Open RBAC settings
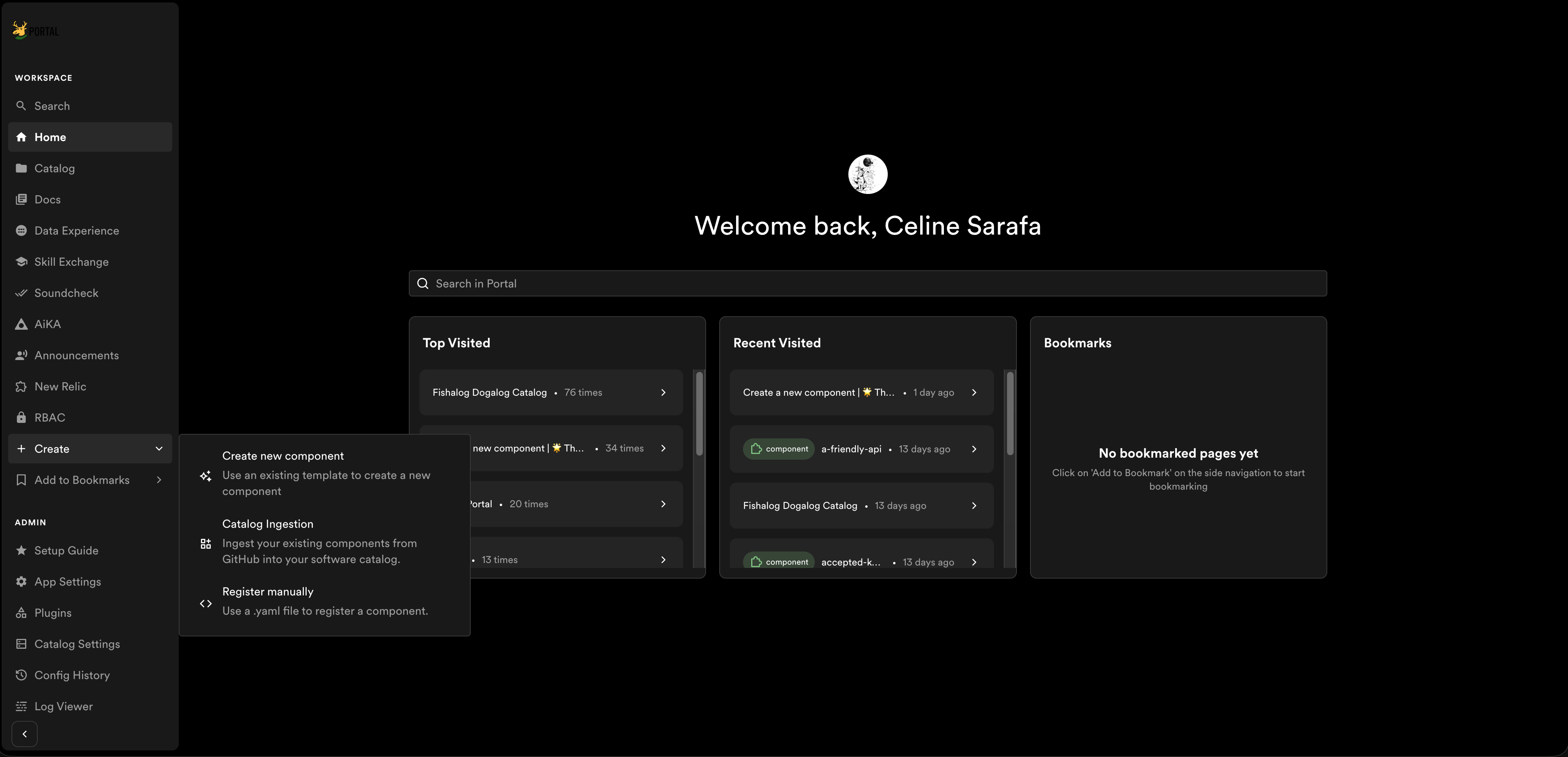The width and height of the screenshot is (1568, 757). 49,417
